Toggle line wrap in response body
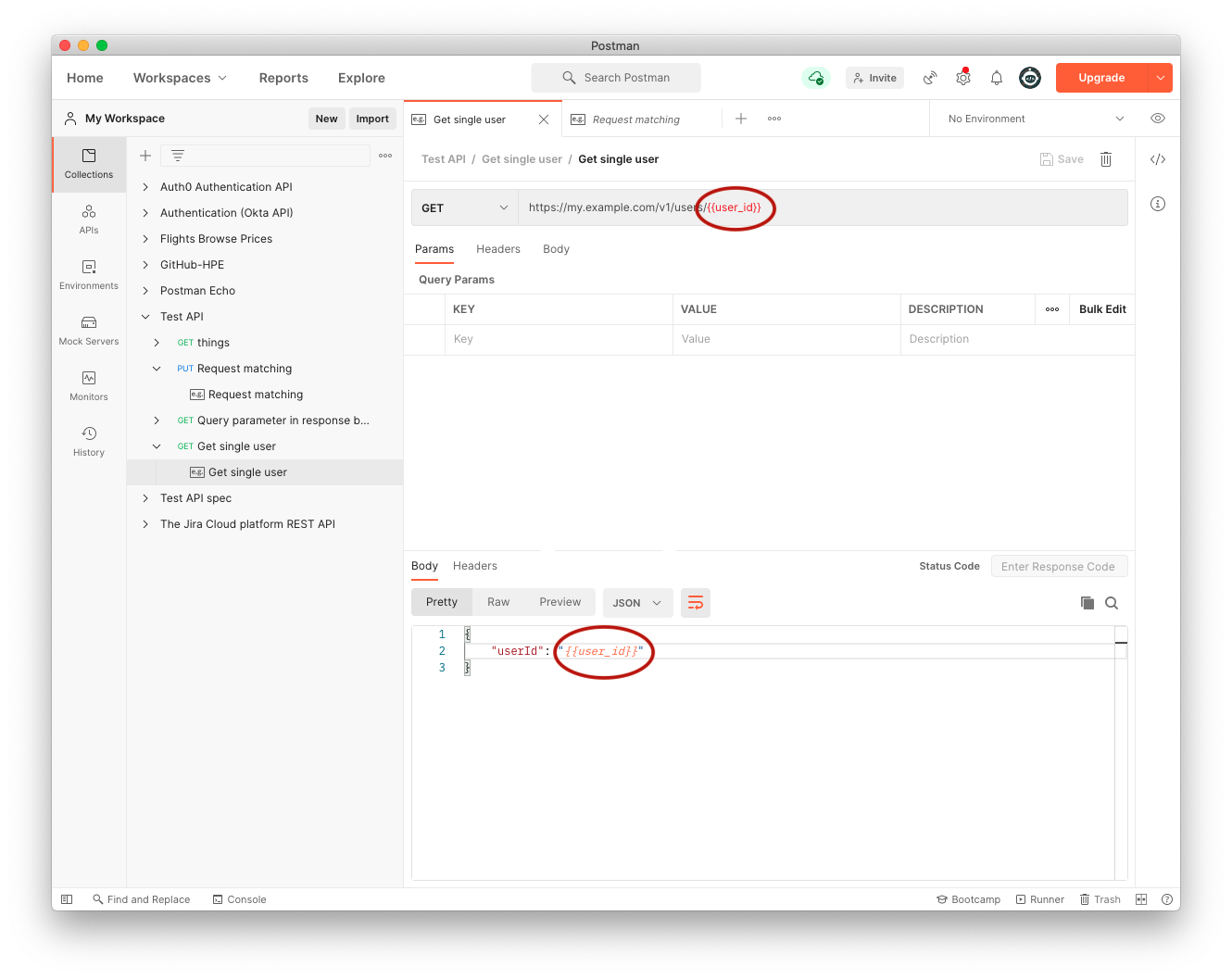This screenshot has width=1232, height=979. (696, 603)
